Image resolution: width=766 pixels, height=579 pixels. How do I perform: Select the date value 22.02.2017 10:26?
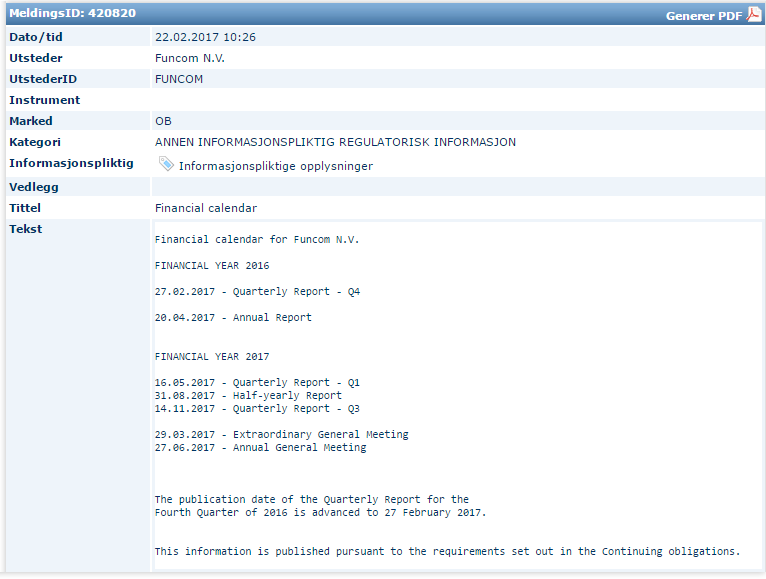(205, 37)
